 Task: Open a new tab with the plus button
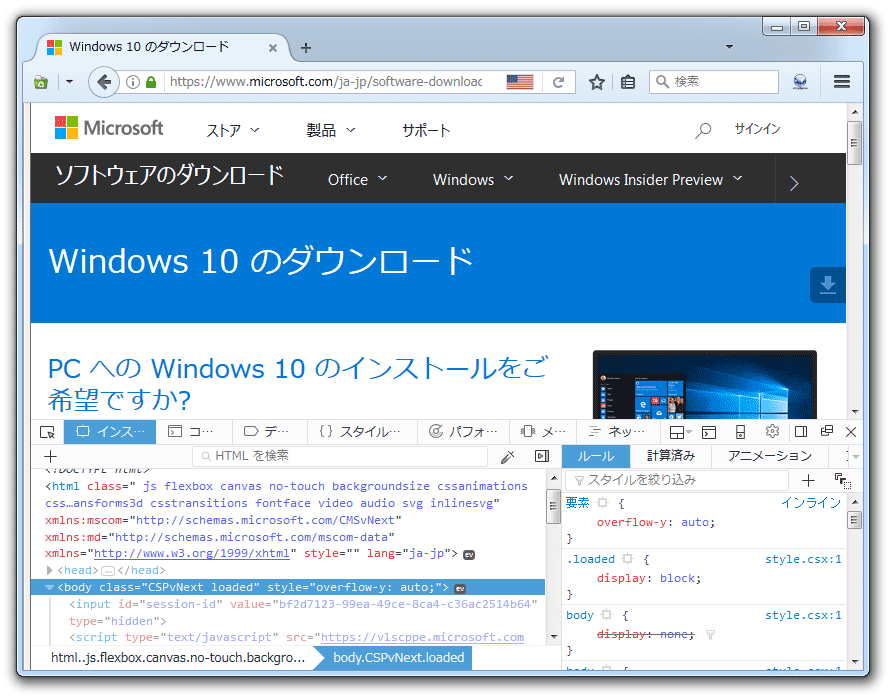pyautogui.click(x=306, y=48)
